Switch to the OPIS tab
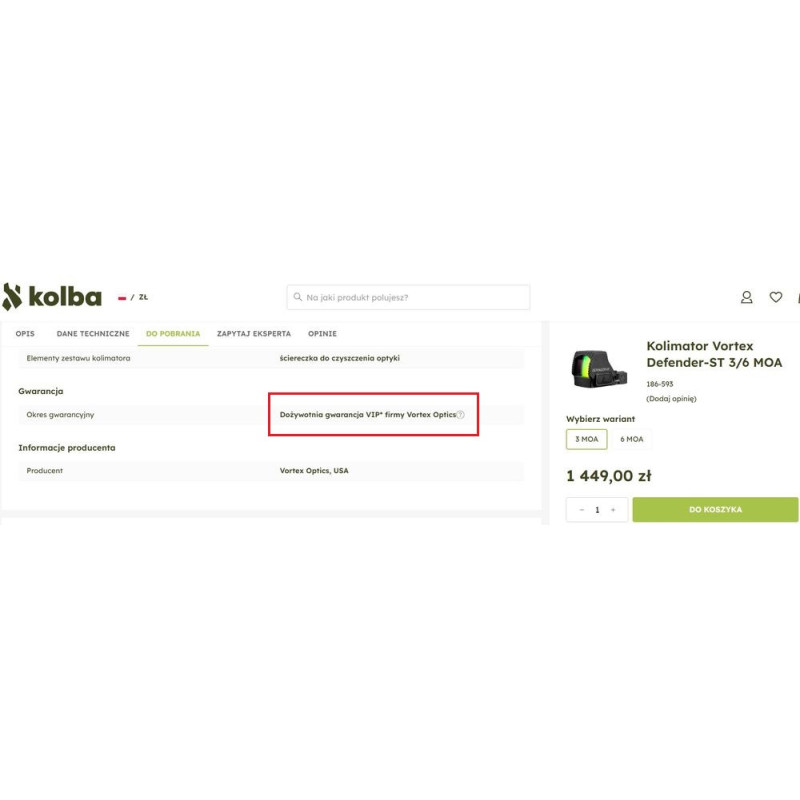This screenshot has width=800, height=800. tap(25, 334)
